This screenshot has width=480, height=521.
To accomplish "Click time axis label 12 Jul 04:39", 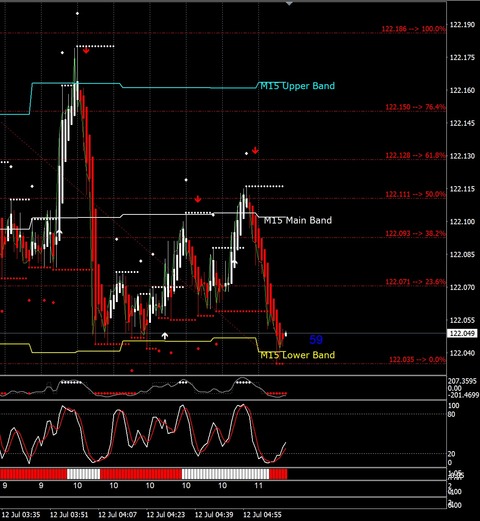I will pos(214,515).
